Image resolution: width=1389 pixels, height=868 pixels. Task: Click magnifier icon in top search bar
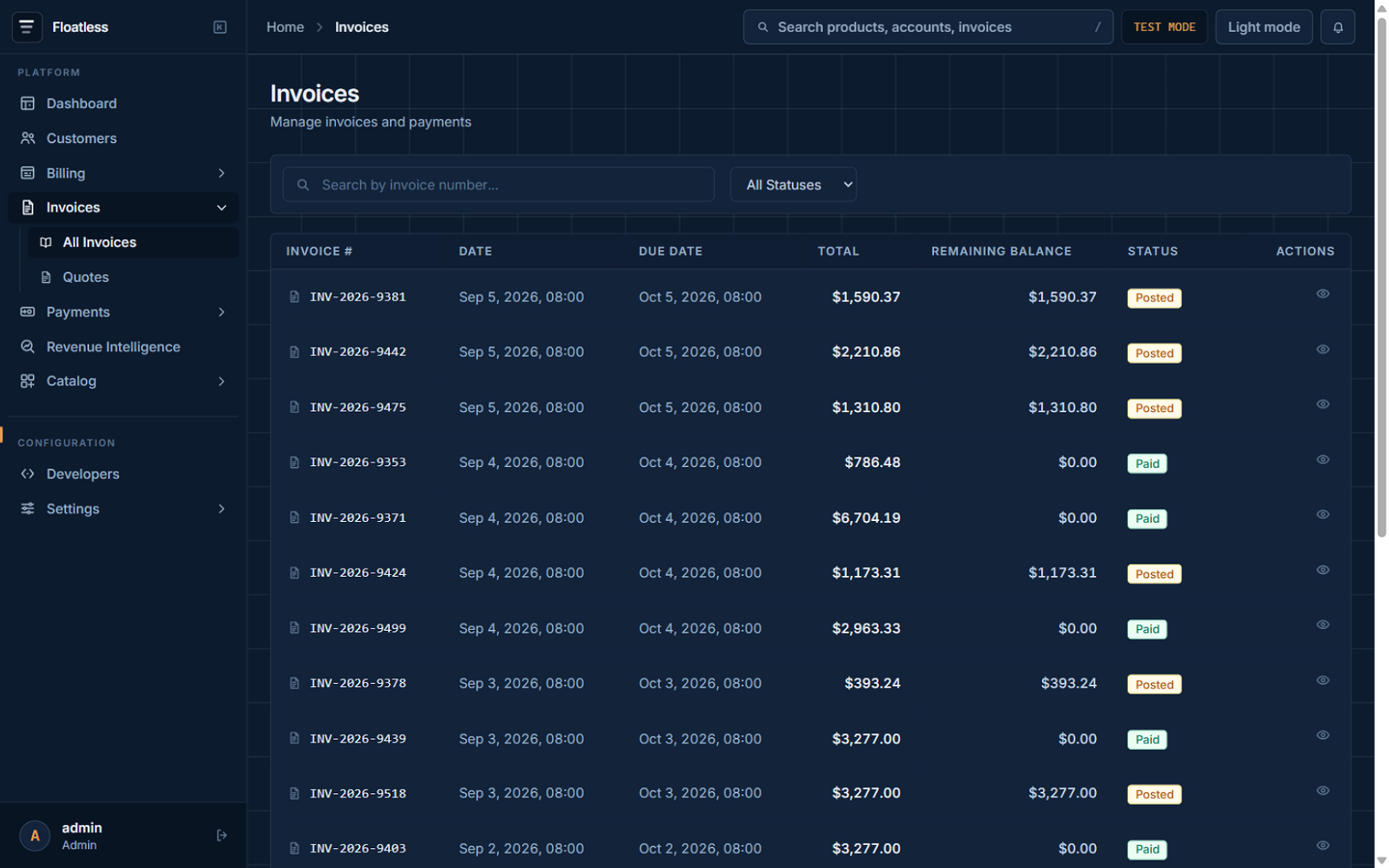(x=763, y=27)
